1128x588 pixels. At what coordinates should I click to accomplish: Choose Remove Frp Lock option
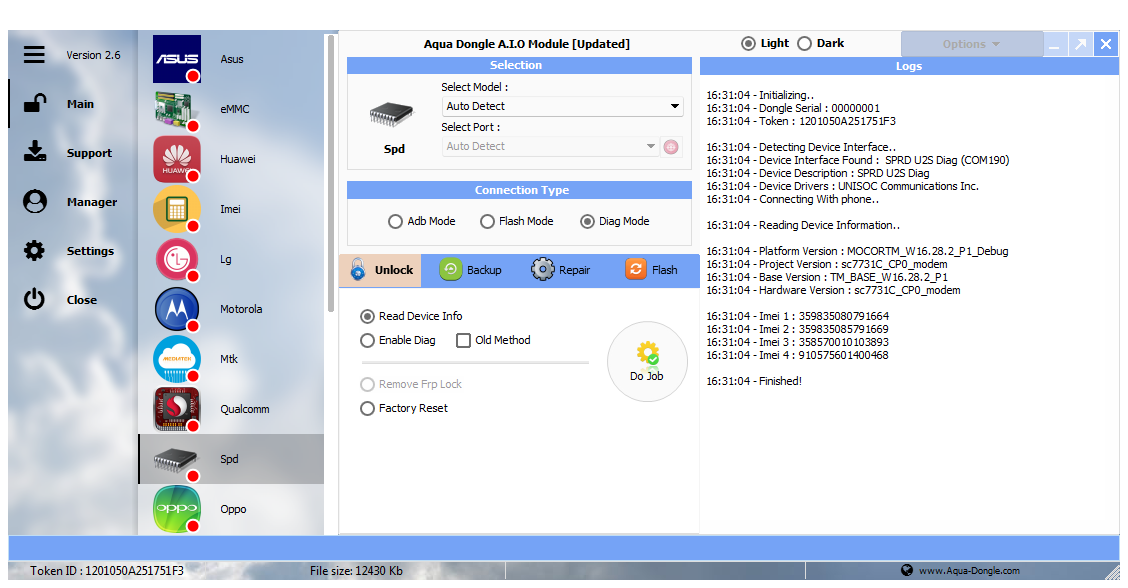[411, 384]
